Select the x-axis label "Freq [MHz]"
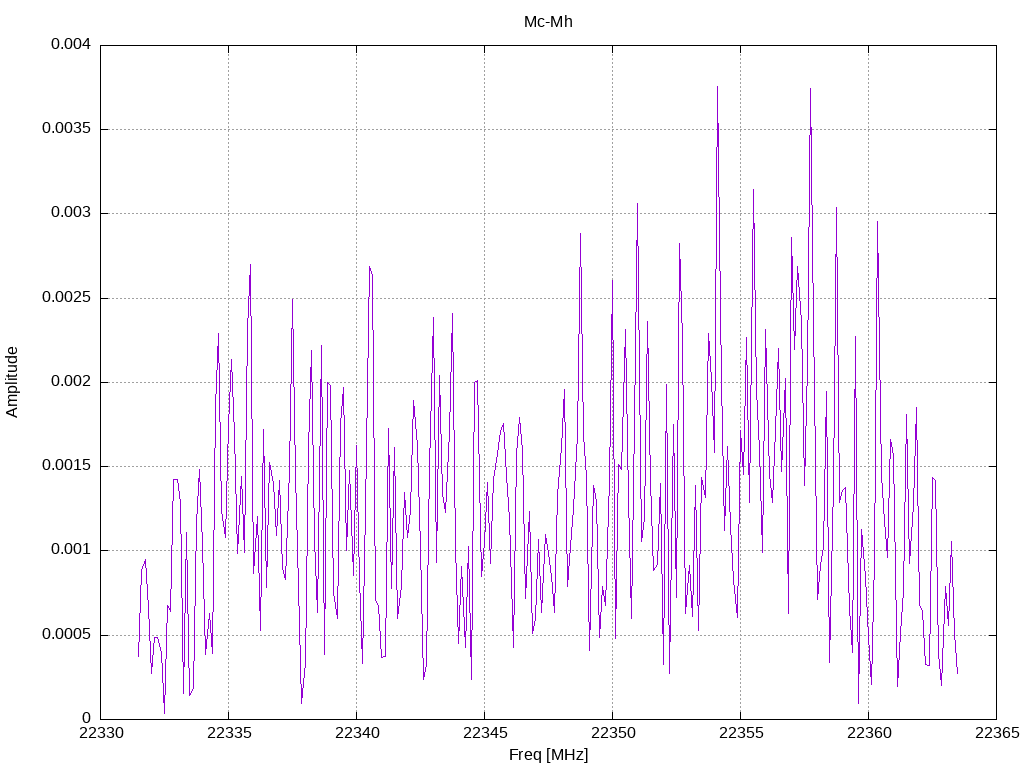 (x=548, y=755)
